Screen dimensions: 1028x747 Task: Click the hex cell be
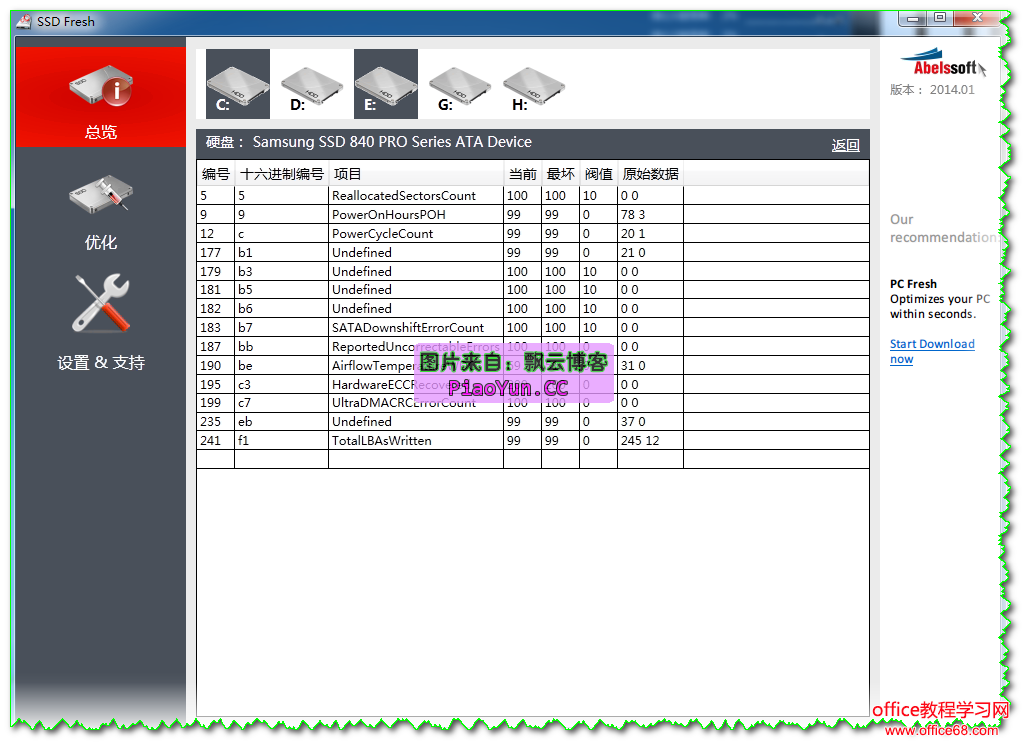[x=281, y=365]
